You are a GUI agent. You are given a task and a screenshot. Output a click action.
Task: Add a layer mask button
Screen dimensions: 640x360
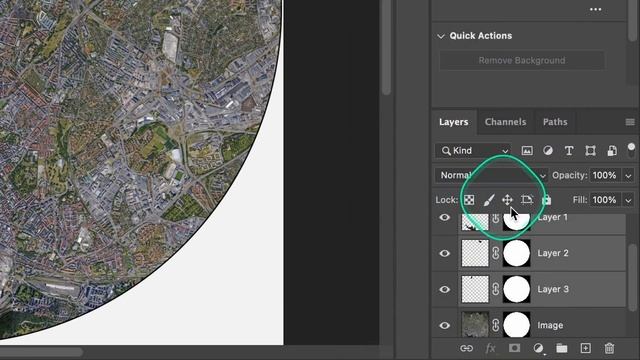point(514,348)
